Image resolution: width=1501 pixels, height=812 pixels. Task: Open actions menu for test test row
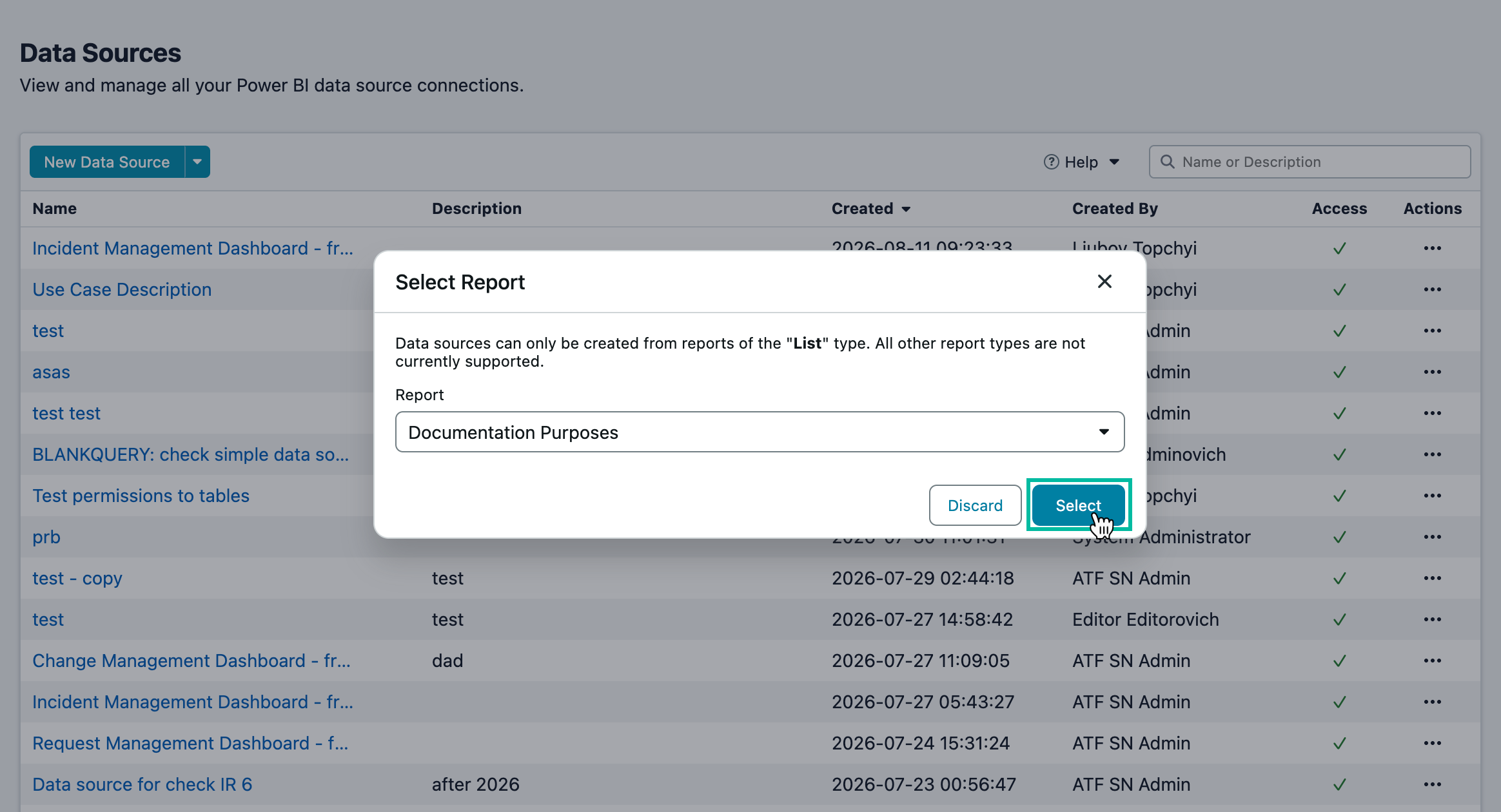[1433, 413]
